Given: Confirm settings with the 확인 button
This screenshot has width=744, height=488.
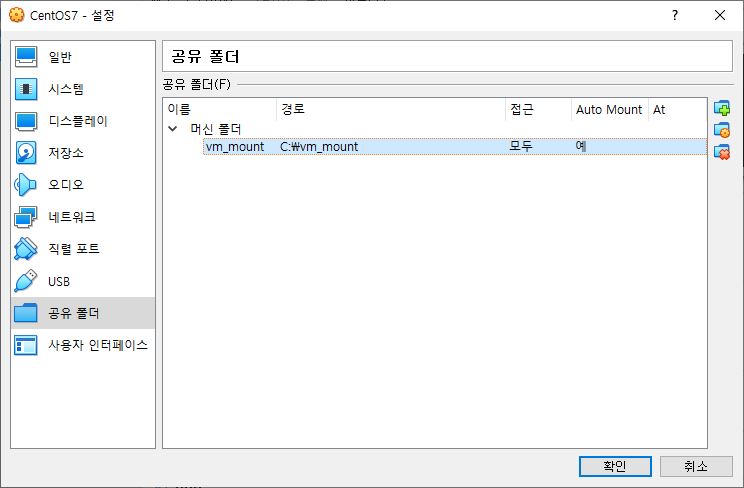Looking at the screenshot, I should coord(615,466).
